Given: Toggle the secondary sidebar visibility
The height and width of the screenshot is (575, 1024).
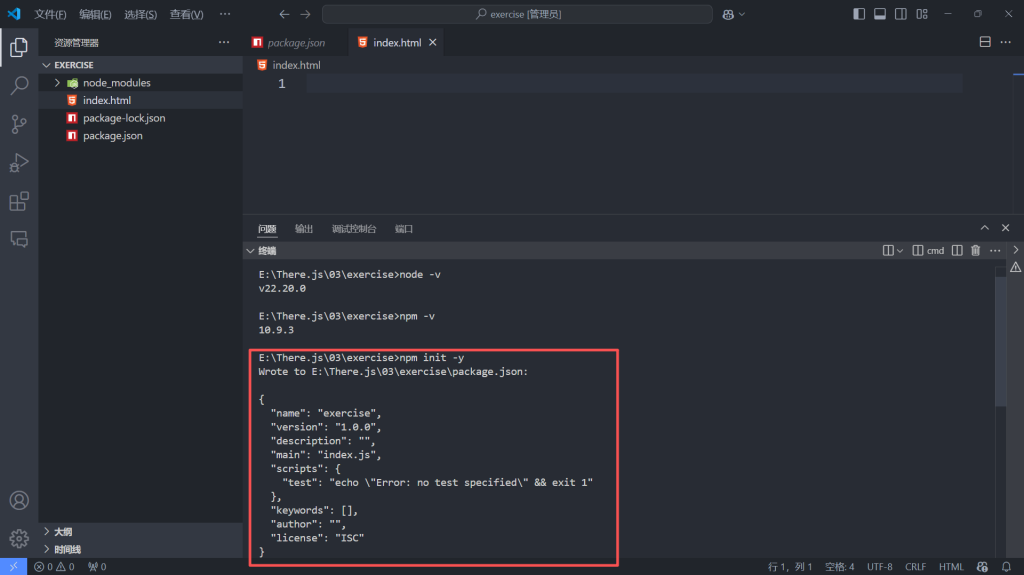Looking at the screenshot, I should point(901,14).
